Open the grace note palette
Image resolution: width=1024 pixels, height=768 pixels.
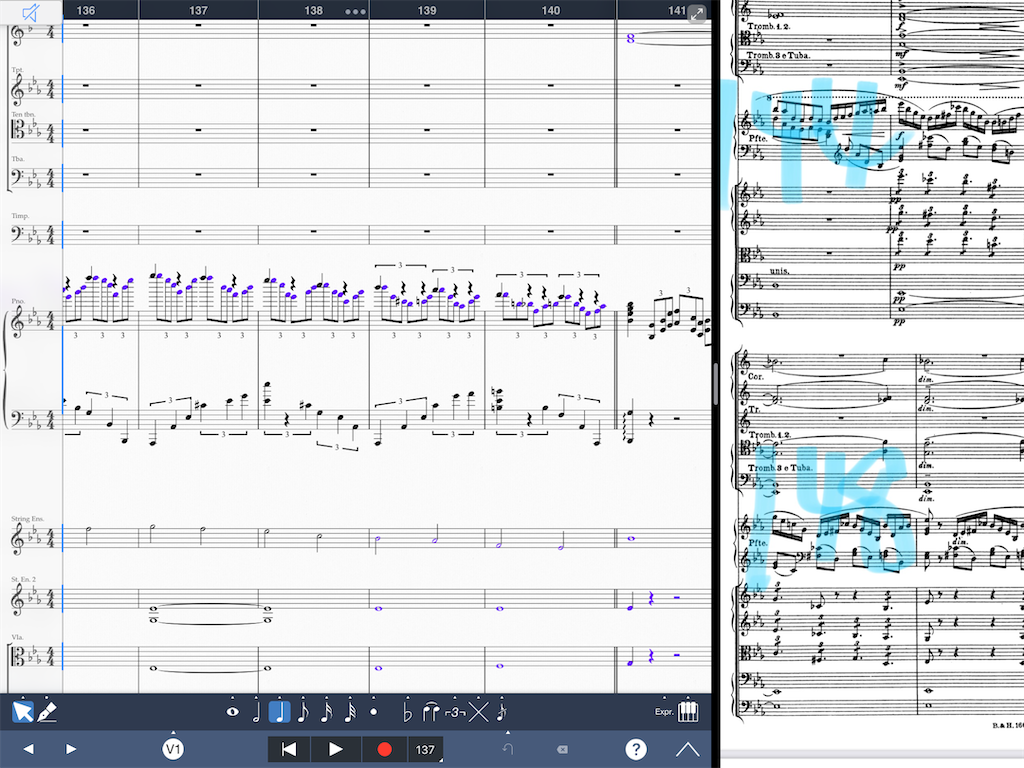pyautogui.click(x=502, y=712)
